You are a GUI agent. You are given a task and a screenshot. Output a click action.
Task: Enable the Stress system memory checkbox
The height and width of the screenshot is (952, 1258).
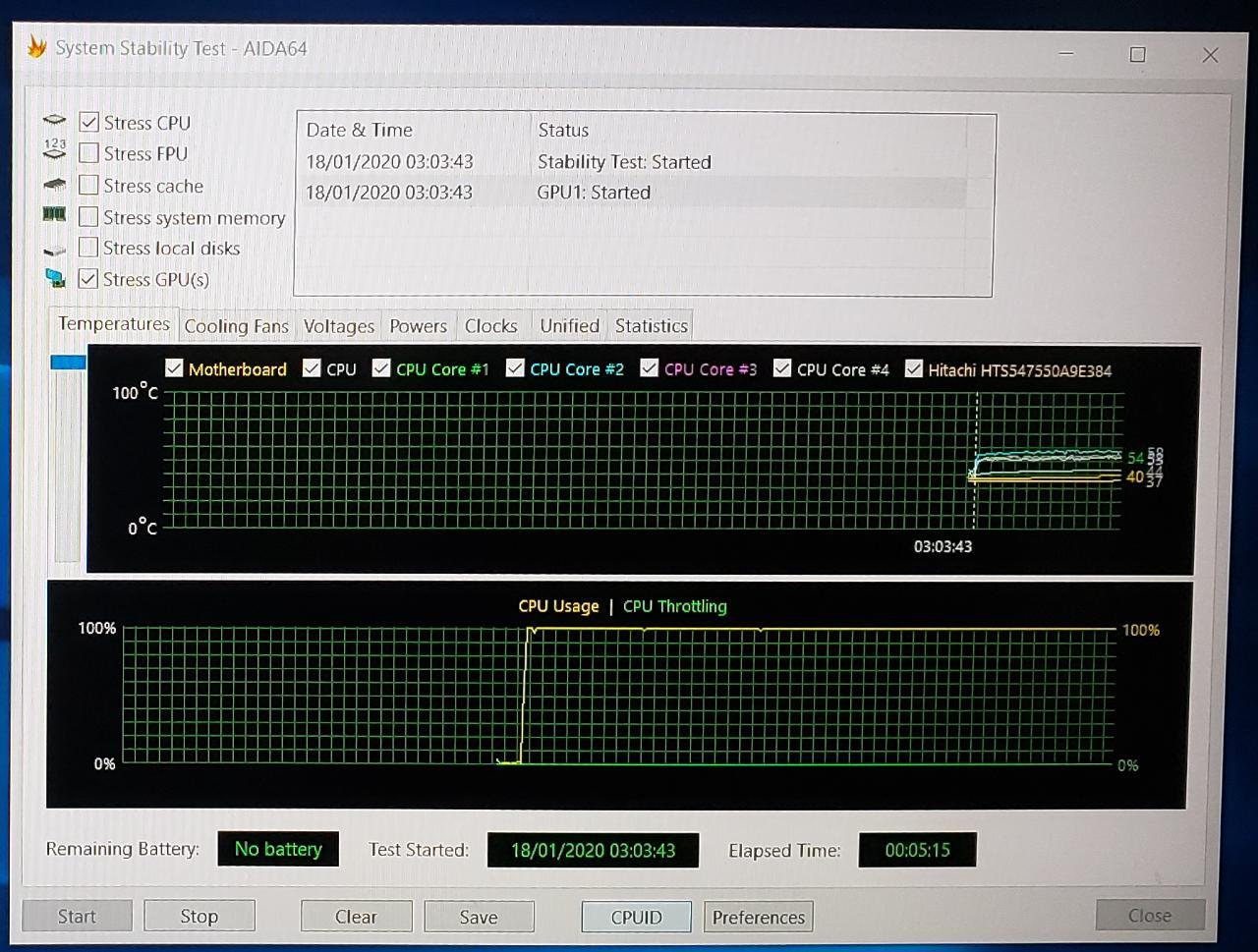tap(88, 216)
